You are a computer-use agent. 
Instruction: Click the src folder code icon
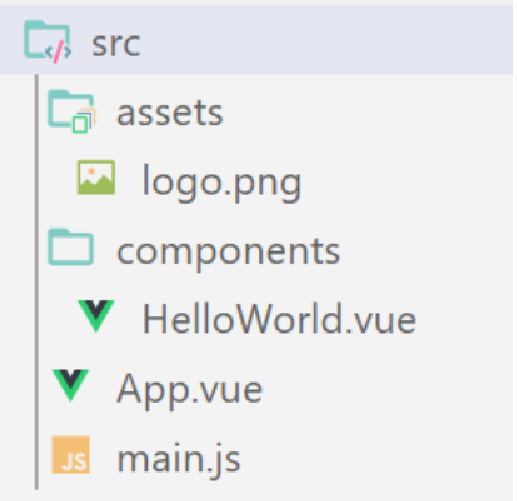point(47,42)
